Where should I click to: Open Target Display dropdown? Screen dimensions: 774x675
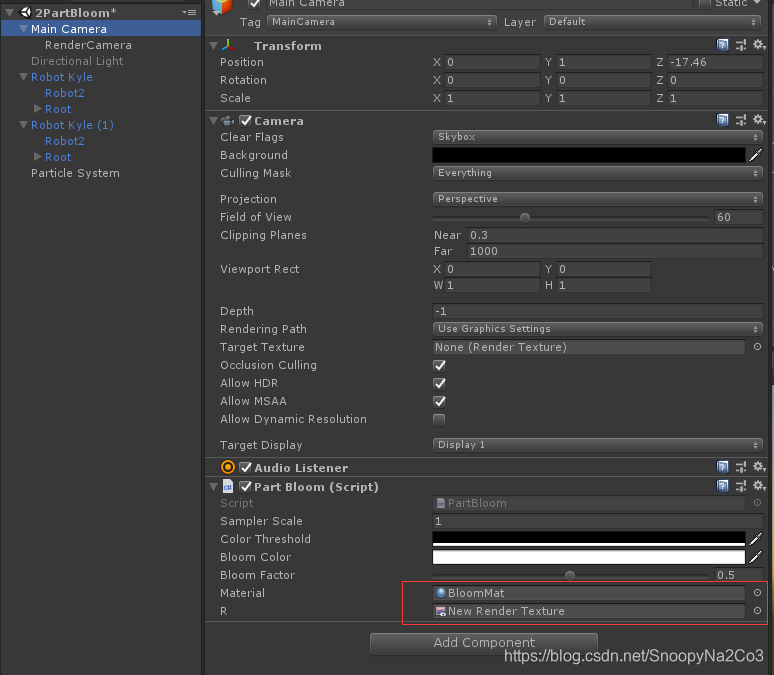point(597,445)
